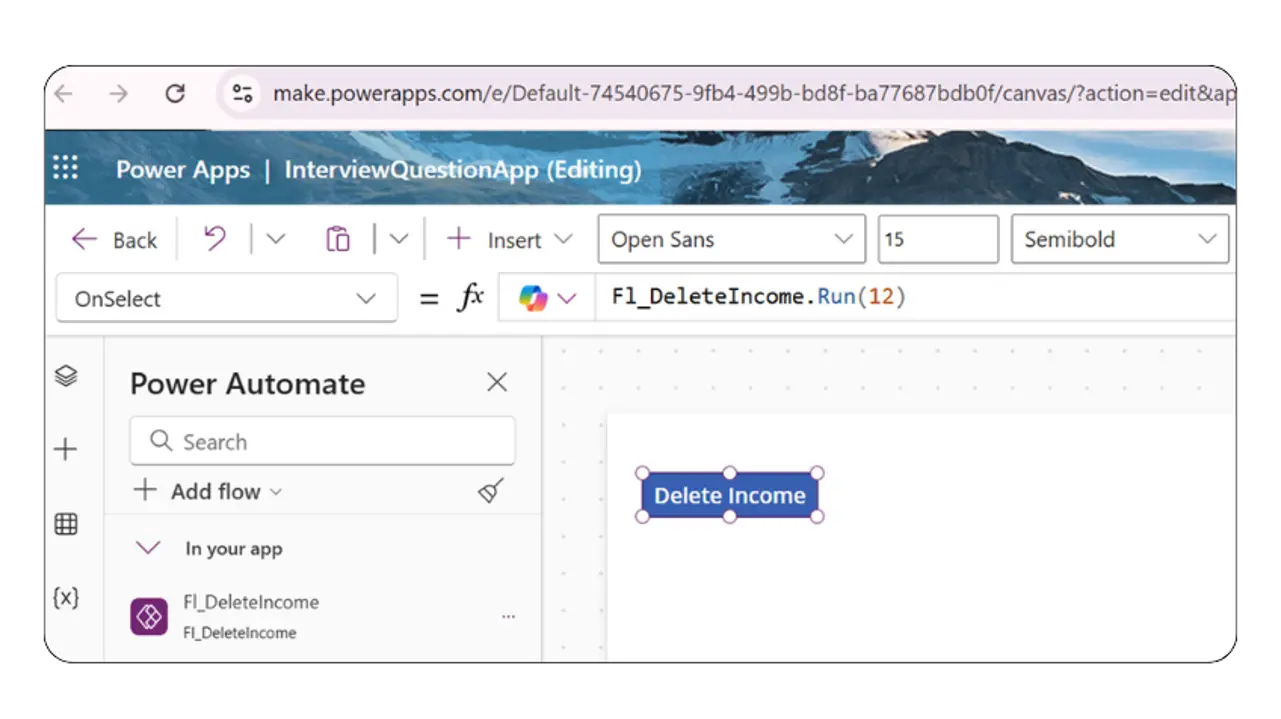Click the Paste clipboard icon in the toolbar
Viewport: 1281px width, 719px height.
337,238
